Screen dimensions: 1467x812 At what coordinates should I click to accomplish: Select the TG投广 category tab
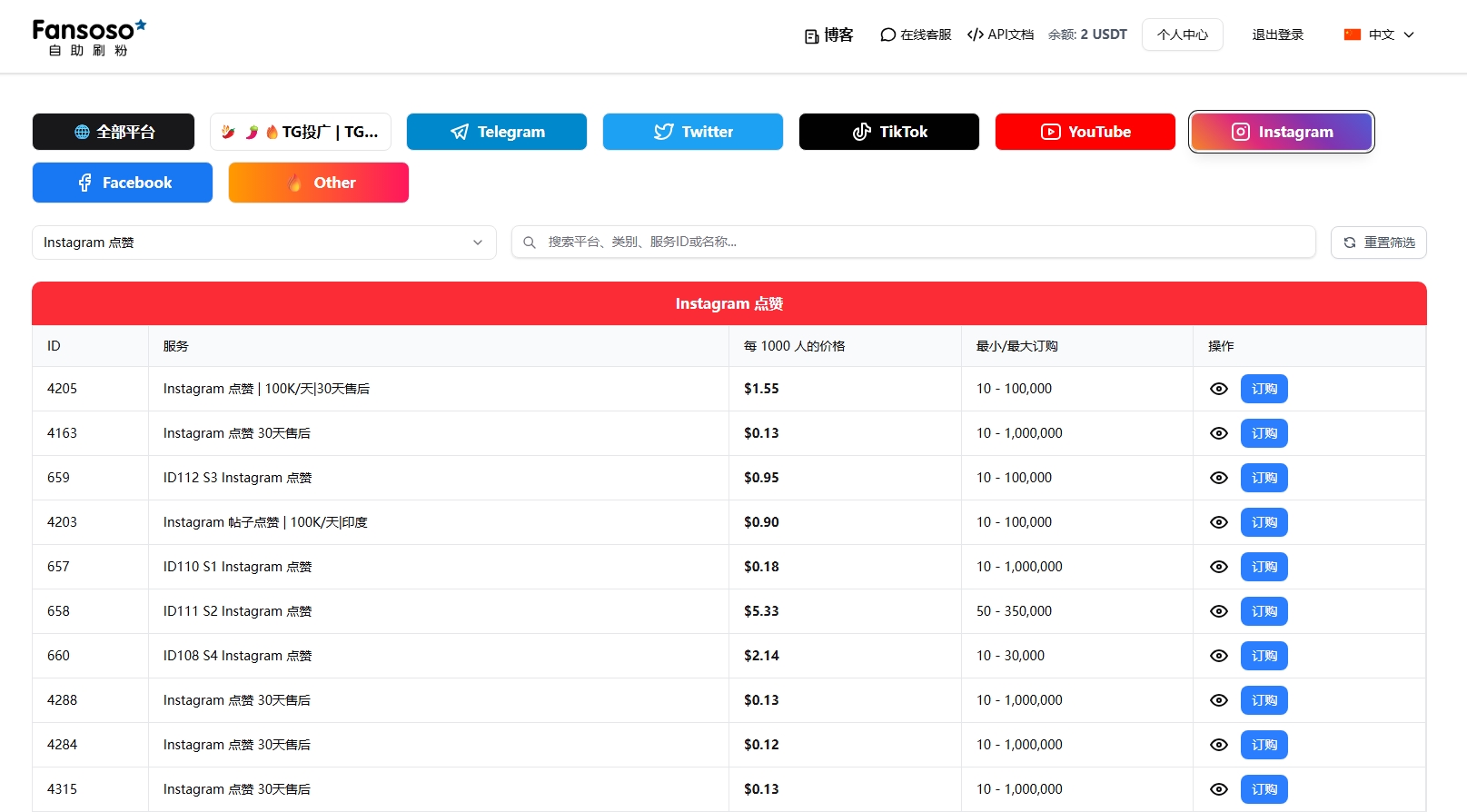(x=301, y=132)
